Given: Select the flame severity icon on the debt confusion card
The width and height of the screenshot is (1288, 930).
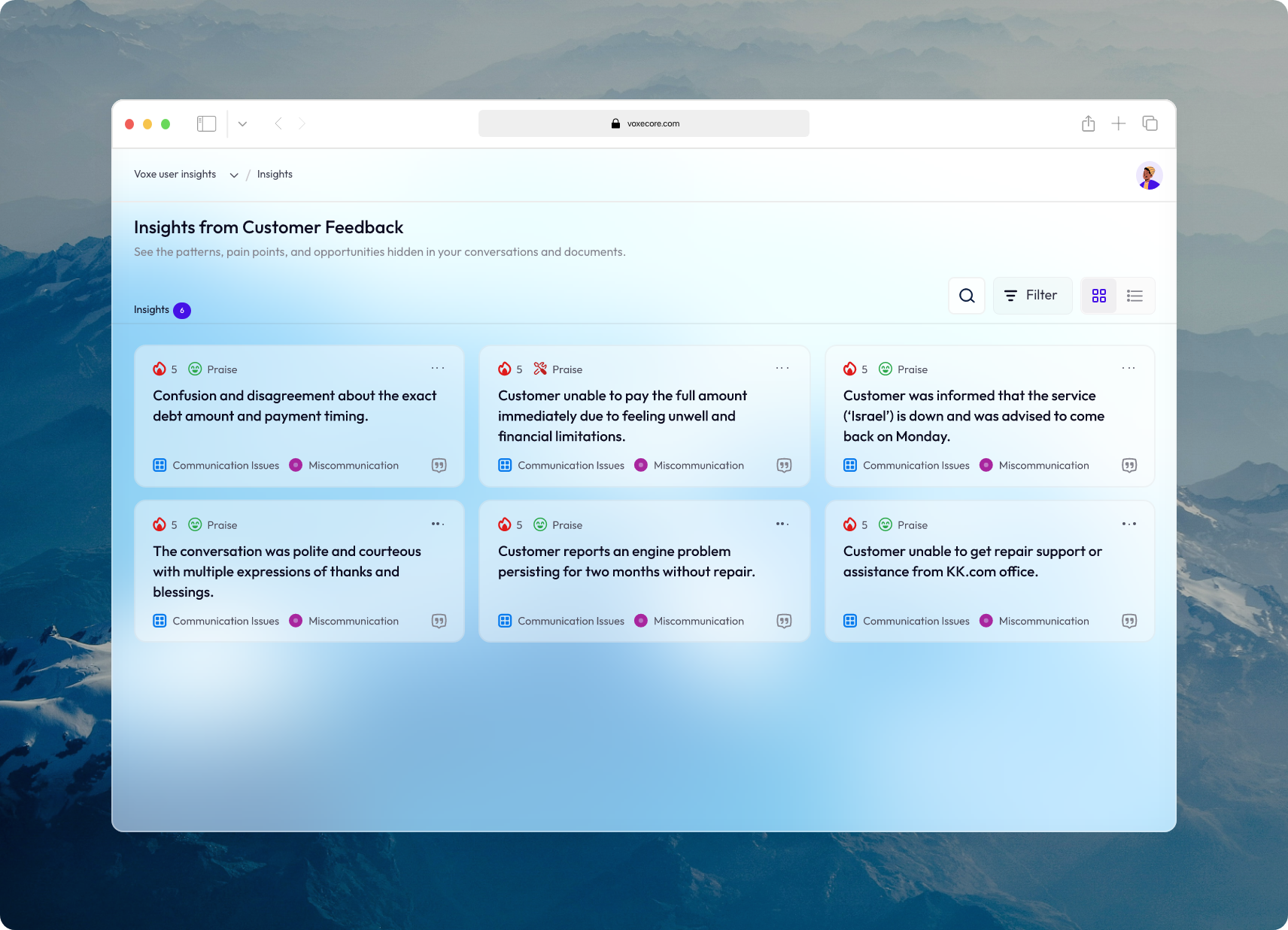Looking at the screenshot, I should pyautogui.click(x=159, y=369).
